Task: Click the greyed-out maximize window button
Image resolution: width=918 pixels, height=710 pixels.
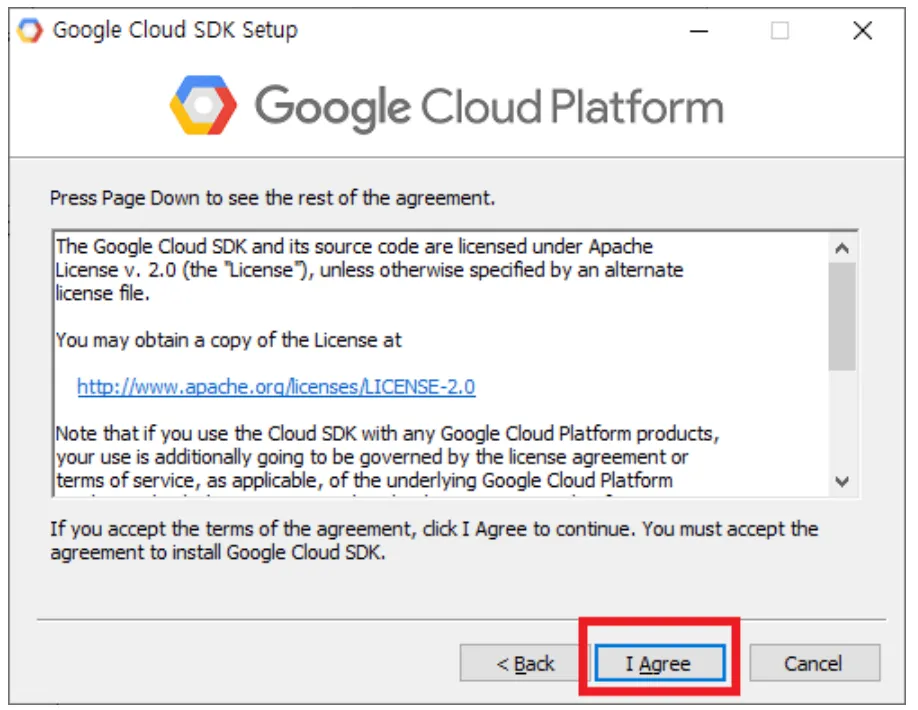Action: pyautogui.click(x=780, y=30)
